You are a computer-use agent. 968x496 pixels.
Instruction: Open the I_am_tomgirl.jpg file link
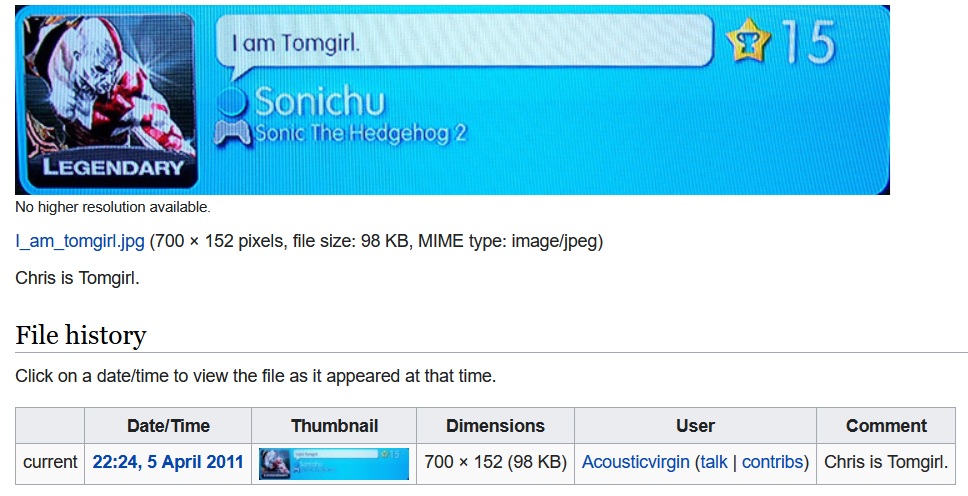coord(80,241)
